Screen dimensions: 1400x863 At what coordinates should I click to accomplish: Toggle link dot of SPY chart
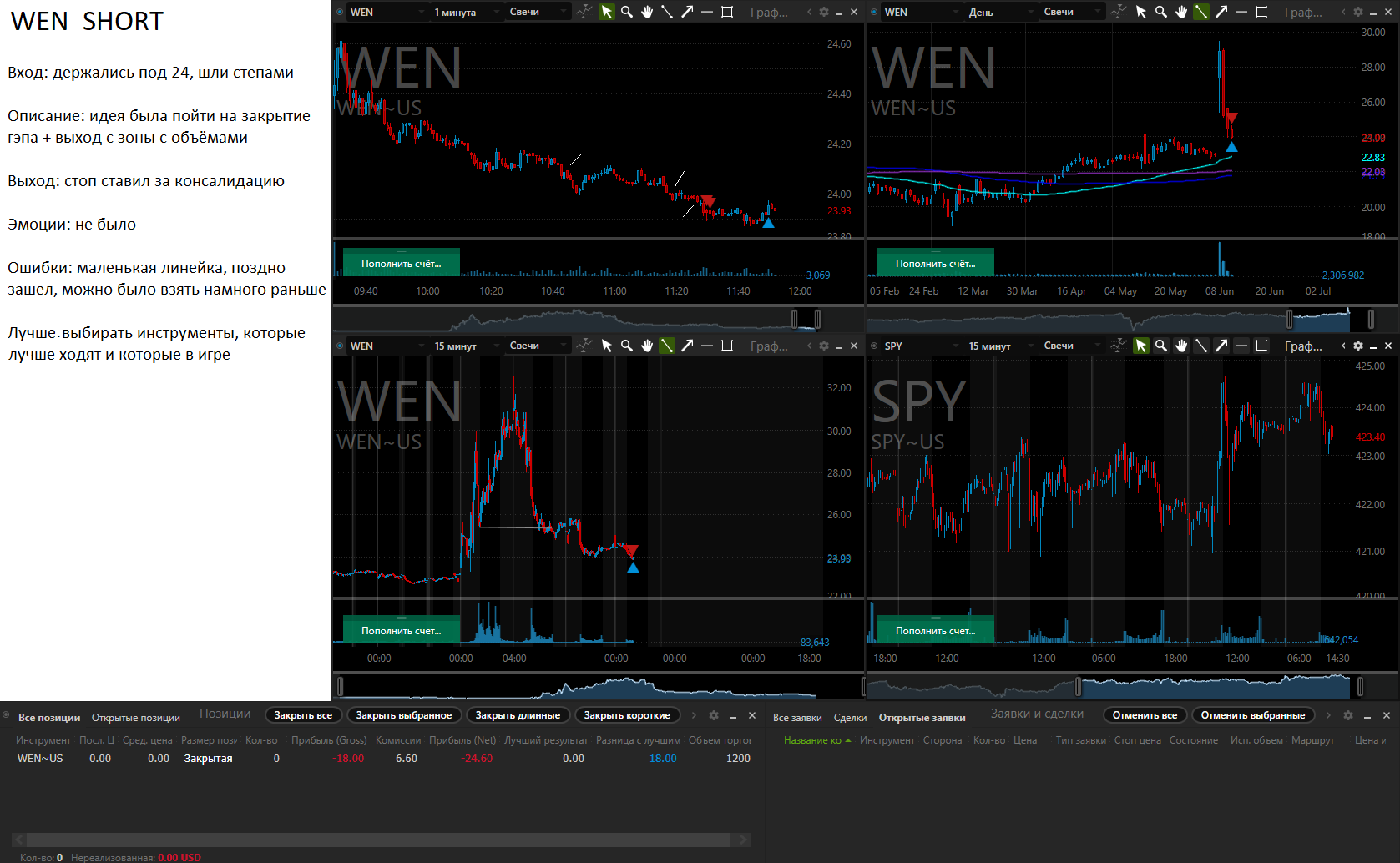(x=874, y=346)
